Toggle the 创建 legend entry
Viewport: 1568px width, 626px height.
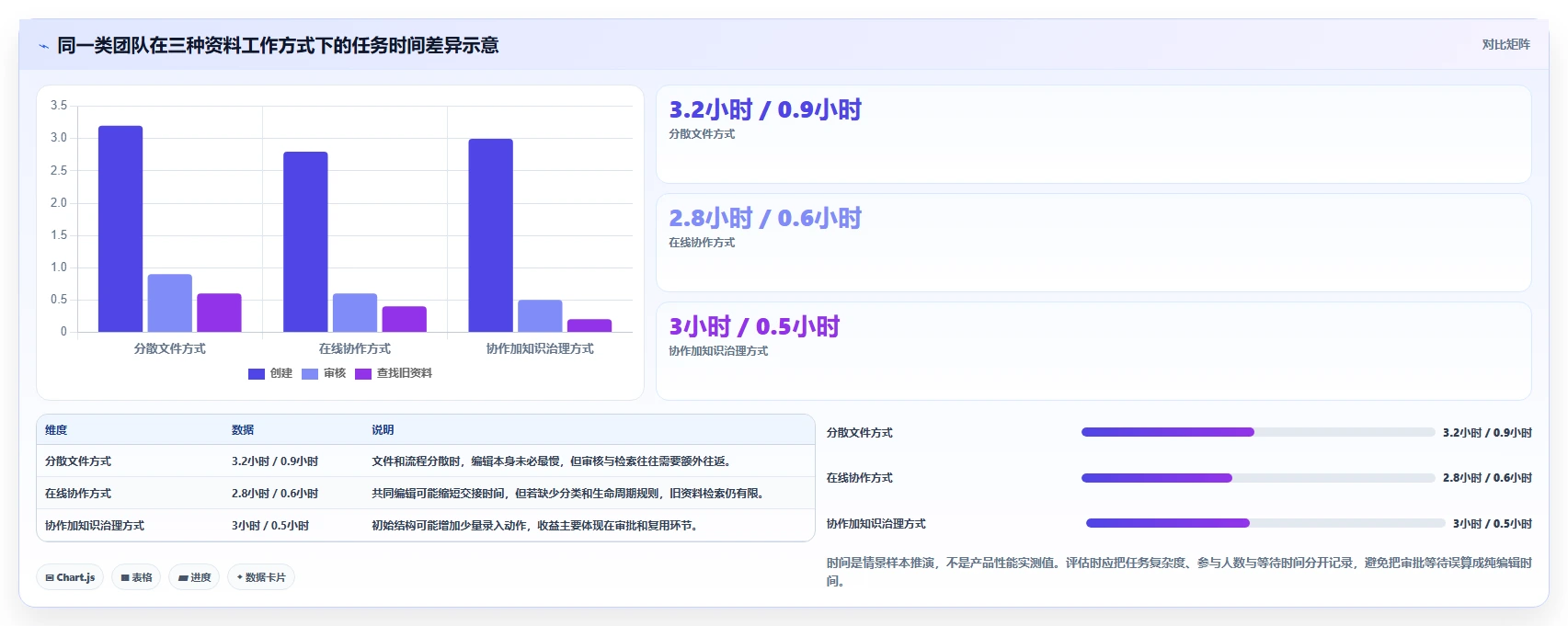pos(270,373)
